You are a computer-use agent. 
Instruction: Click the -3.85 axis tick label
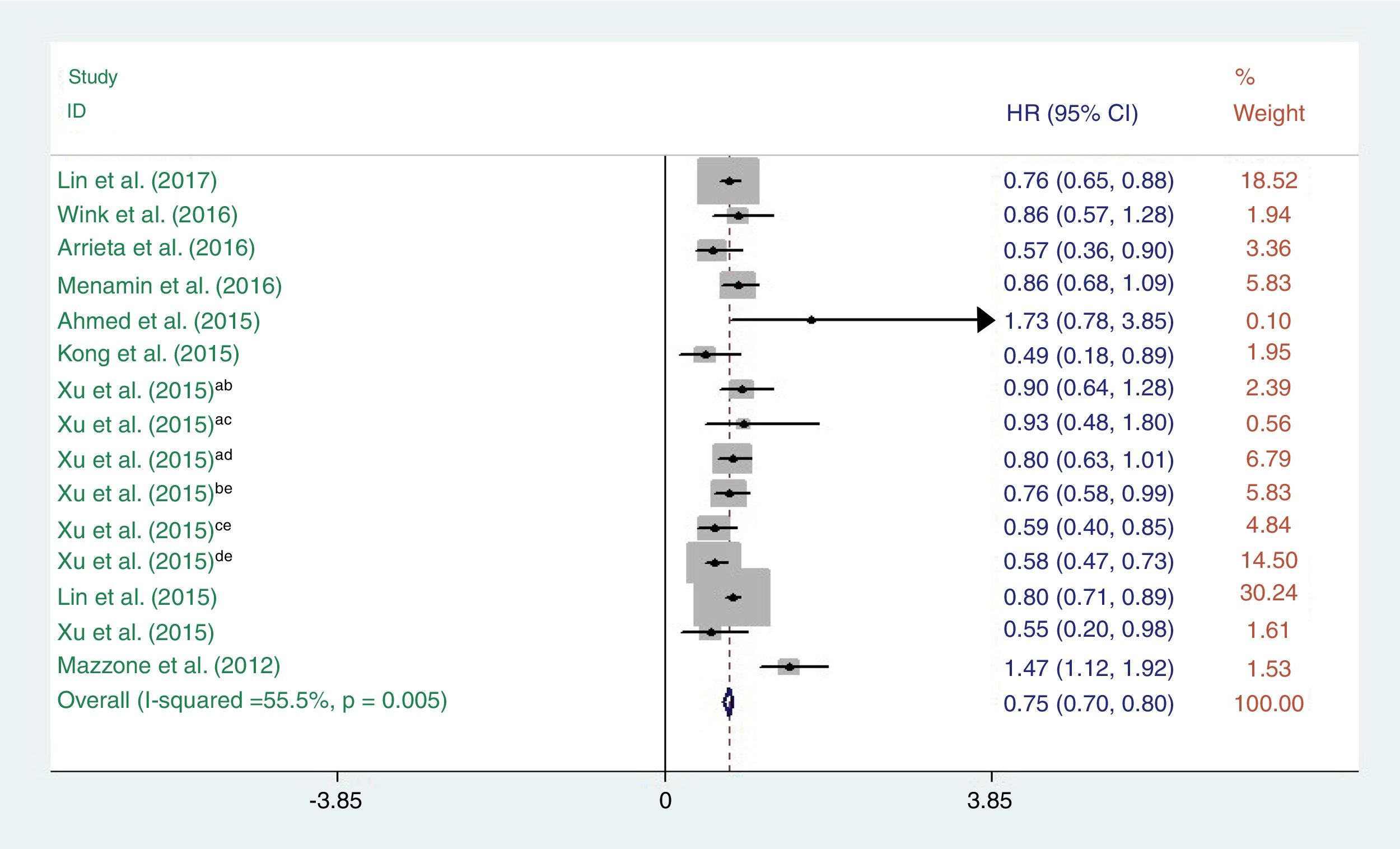click(335, 801)
